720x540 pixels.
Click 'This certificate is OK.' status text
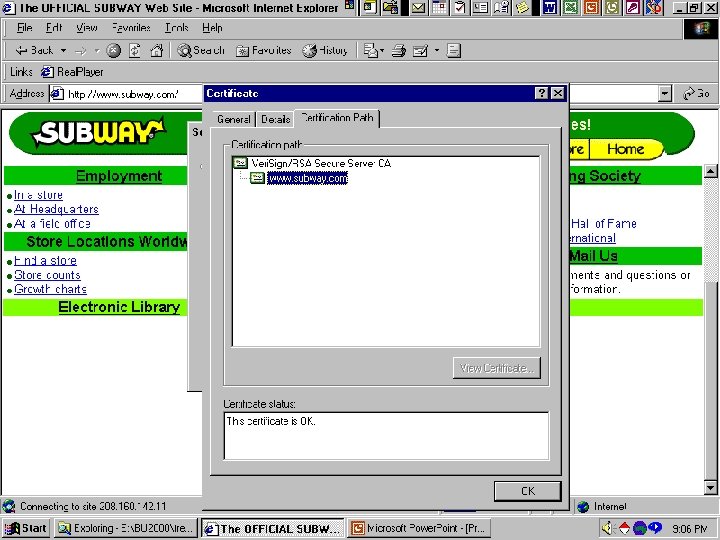[x=271, y=421]
